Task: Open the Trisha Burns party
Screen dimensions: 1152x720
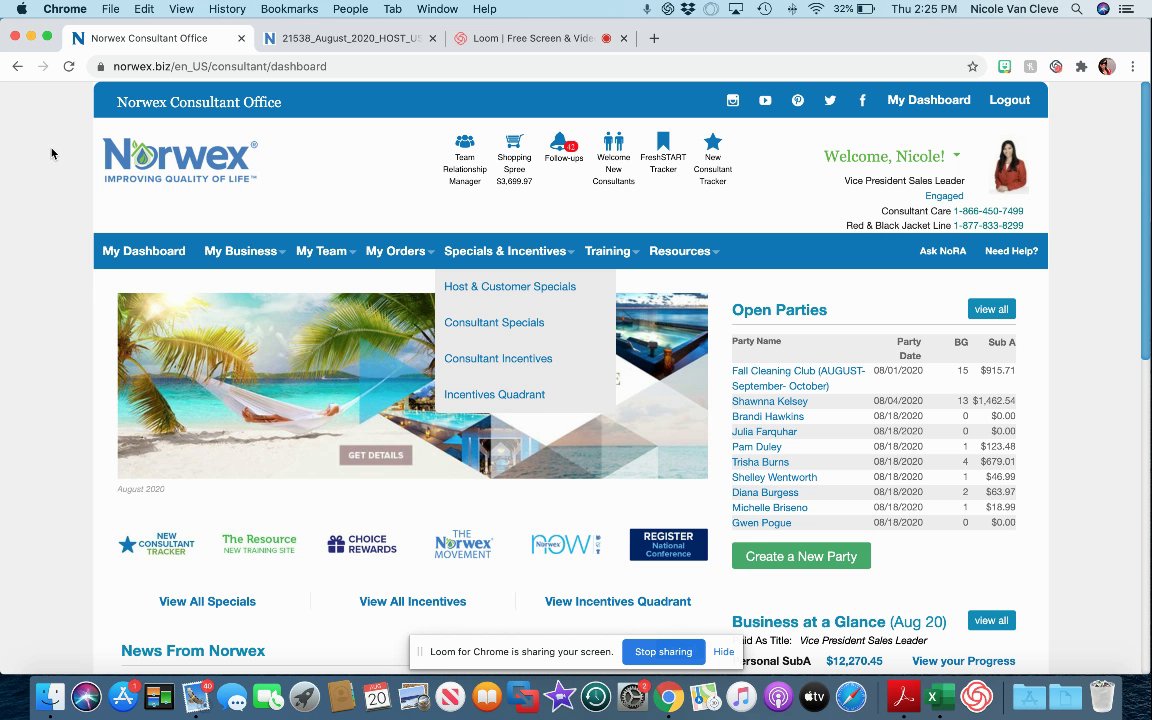Action: click(x=760, y=462)
